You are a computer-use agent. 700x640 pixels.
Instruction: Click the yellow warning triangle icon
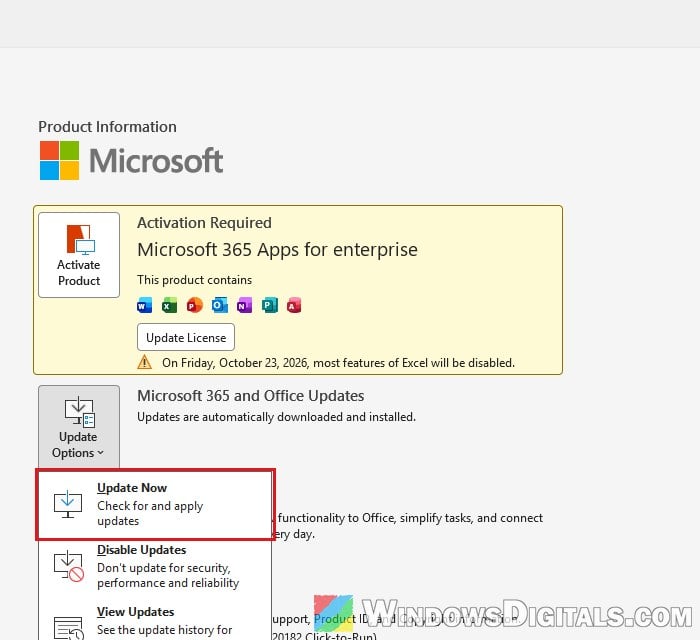145,362
